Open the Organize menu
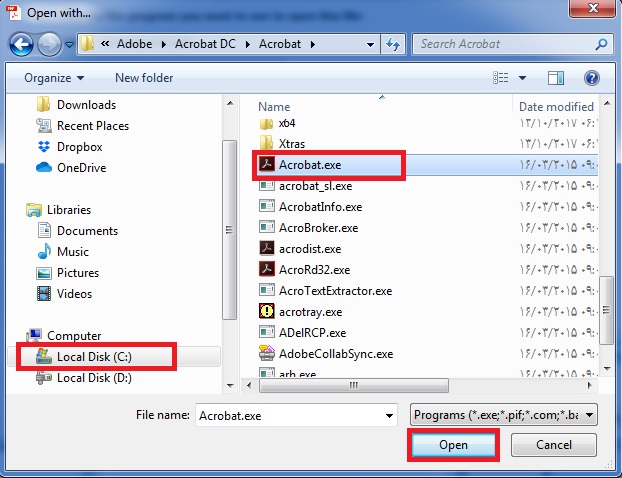Viewport: 622px width, 478px height. coord(54,78)
